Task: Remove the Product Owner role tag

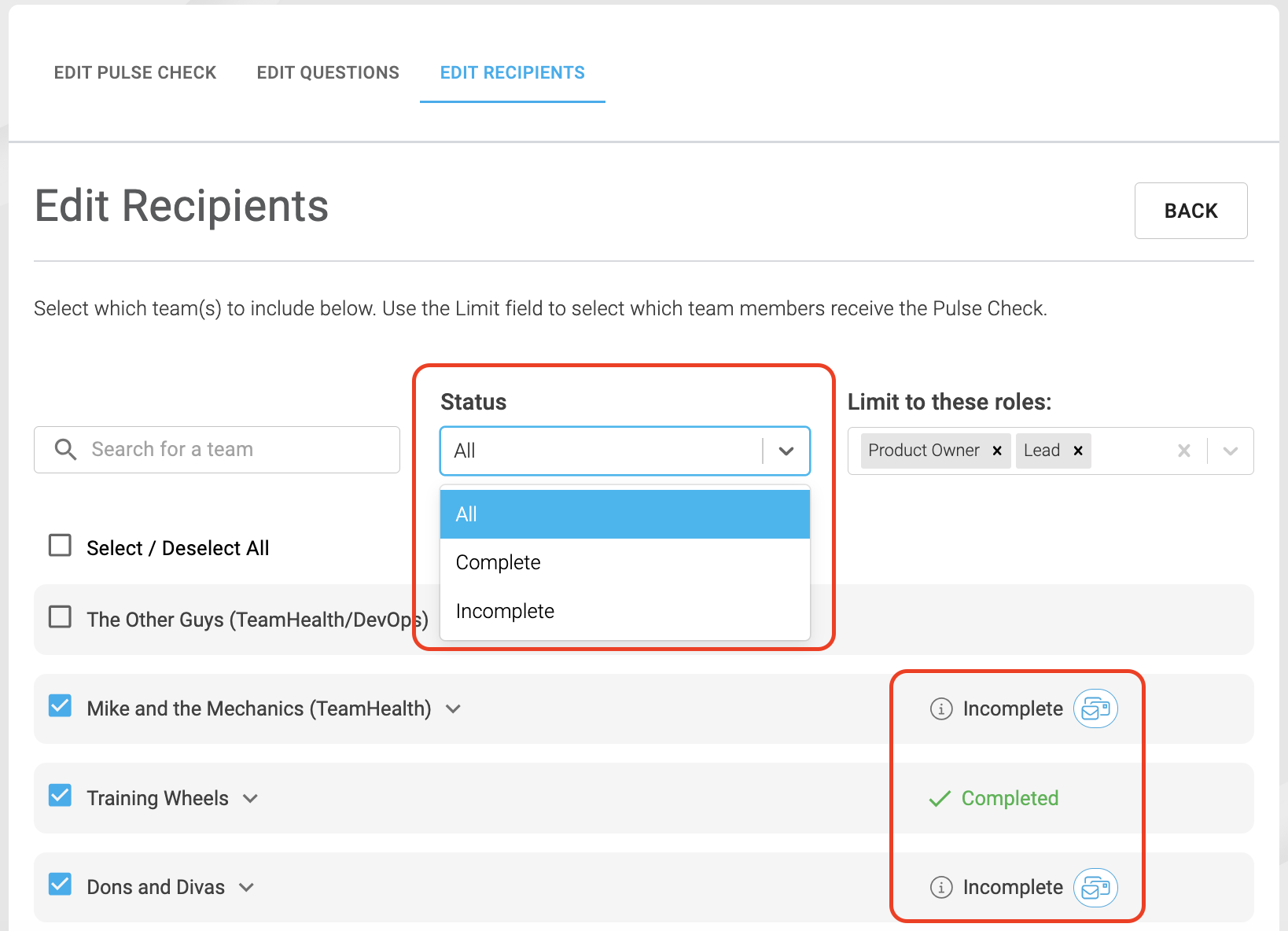Action: 997,451
